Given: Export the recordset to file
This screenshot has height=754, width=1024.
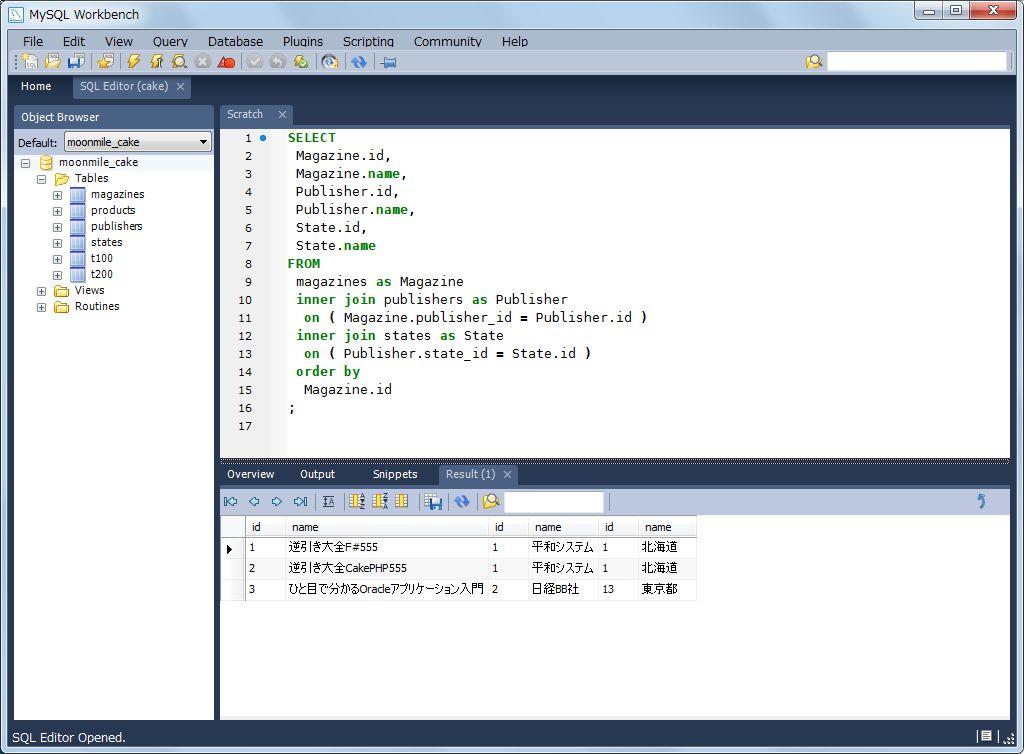Looking at the screenshot, I should pyautogui.click(x=433, y=502).
